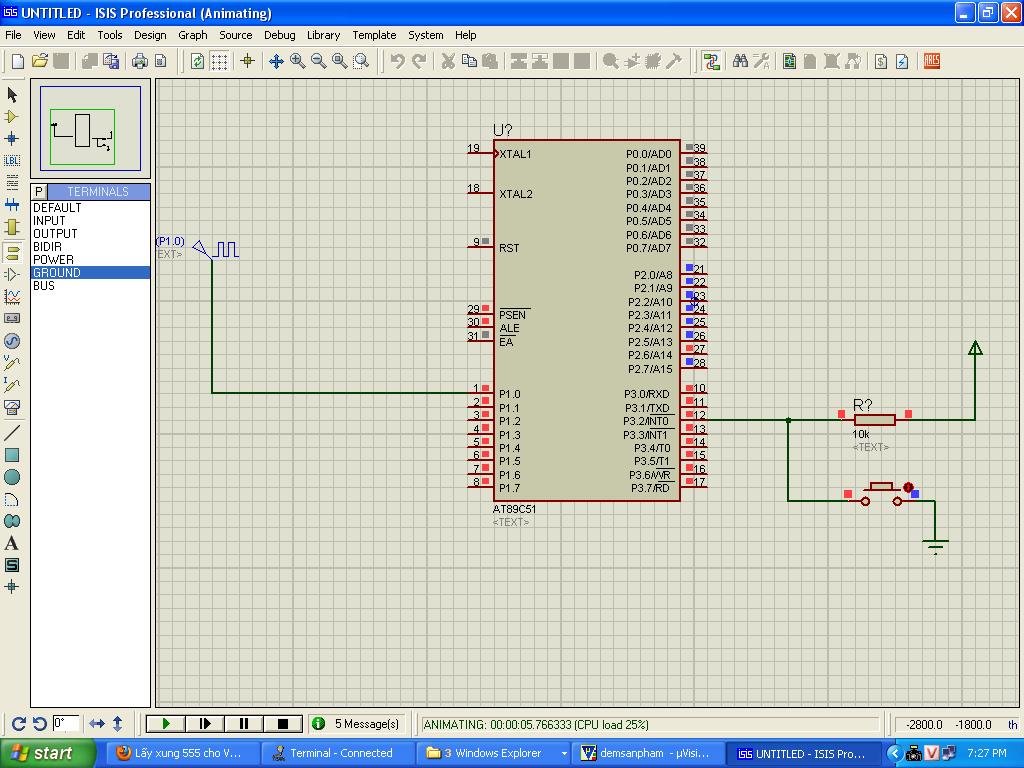The height and width of the screenshot is (768, 1024).
Task: Click the Print toolbar icon
Action: click(x=140, y=61)
